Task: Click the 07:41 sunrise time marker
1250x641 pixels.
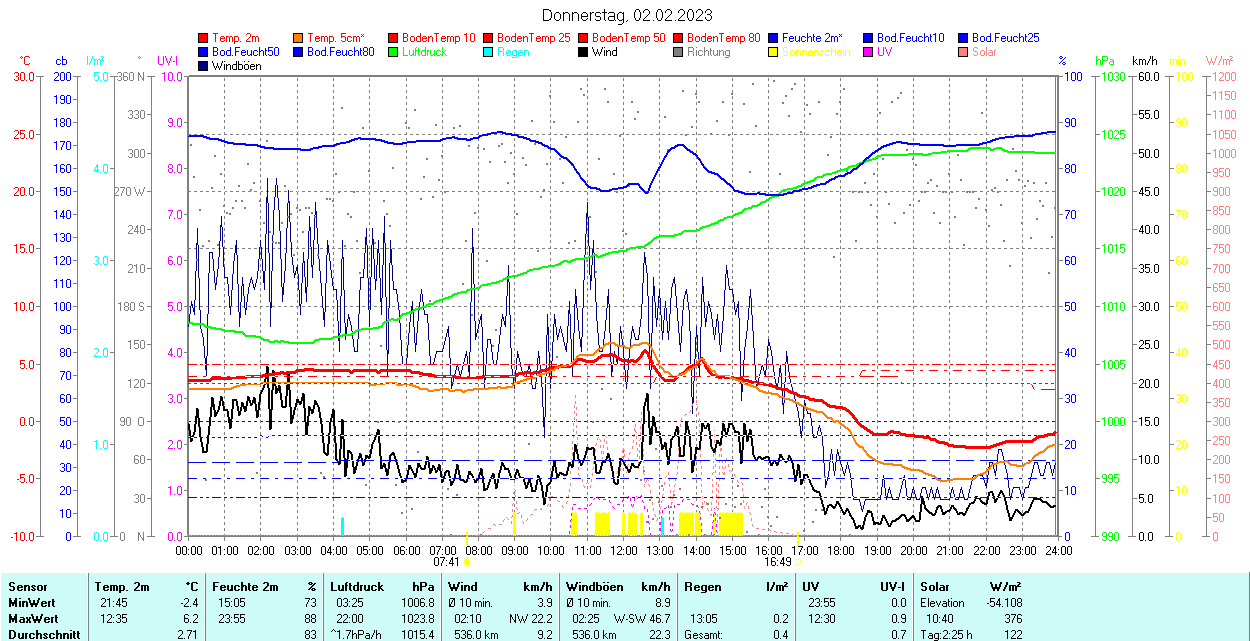Action: tap(446, 562)
